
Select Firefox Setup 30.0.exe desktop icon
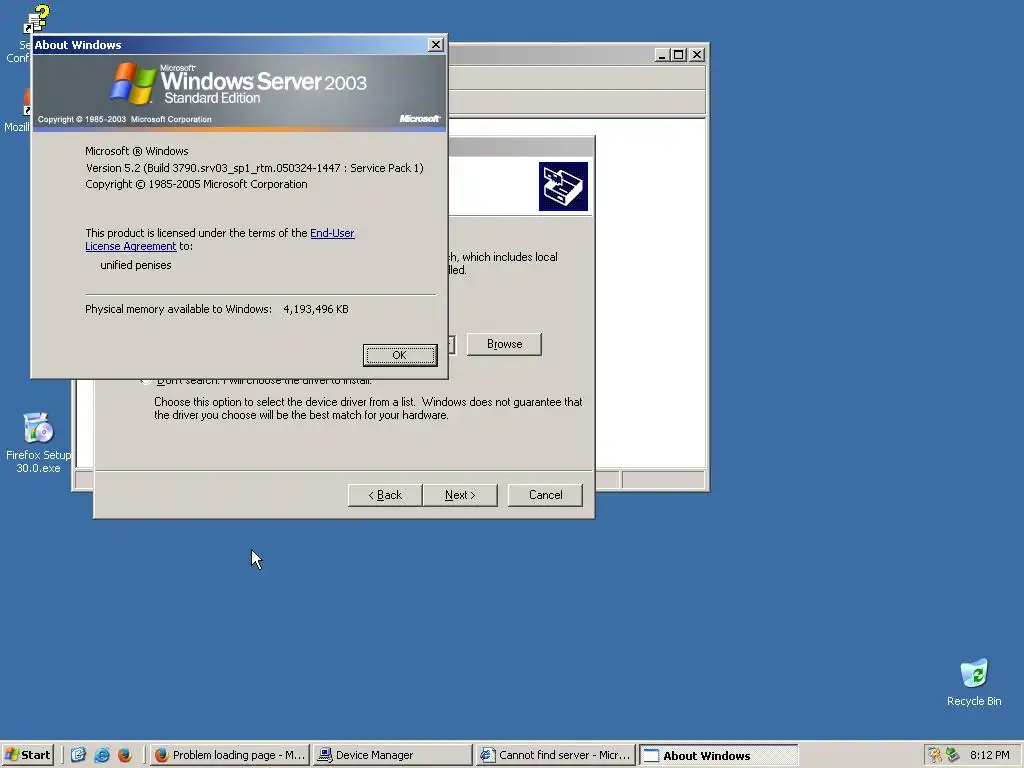click(x=38, y=442)
